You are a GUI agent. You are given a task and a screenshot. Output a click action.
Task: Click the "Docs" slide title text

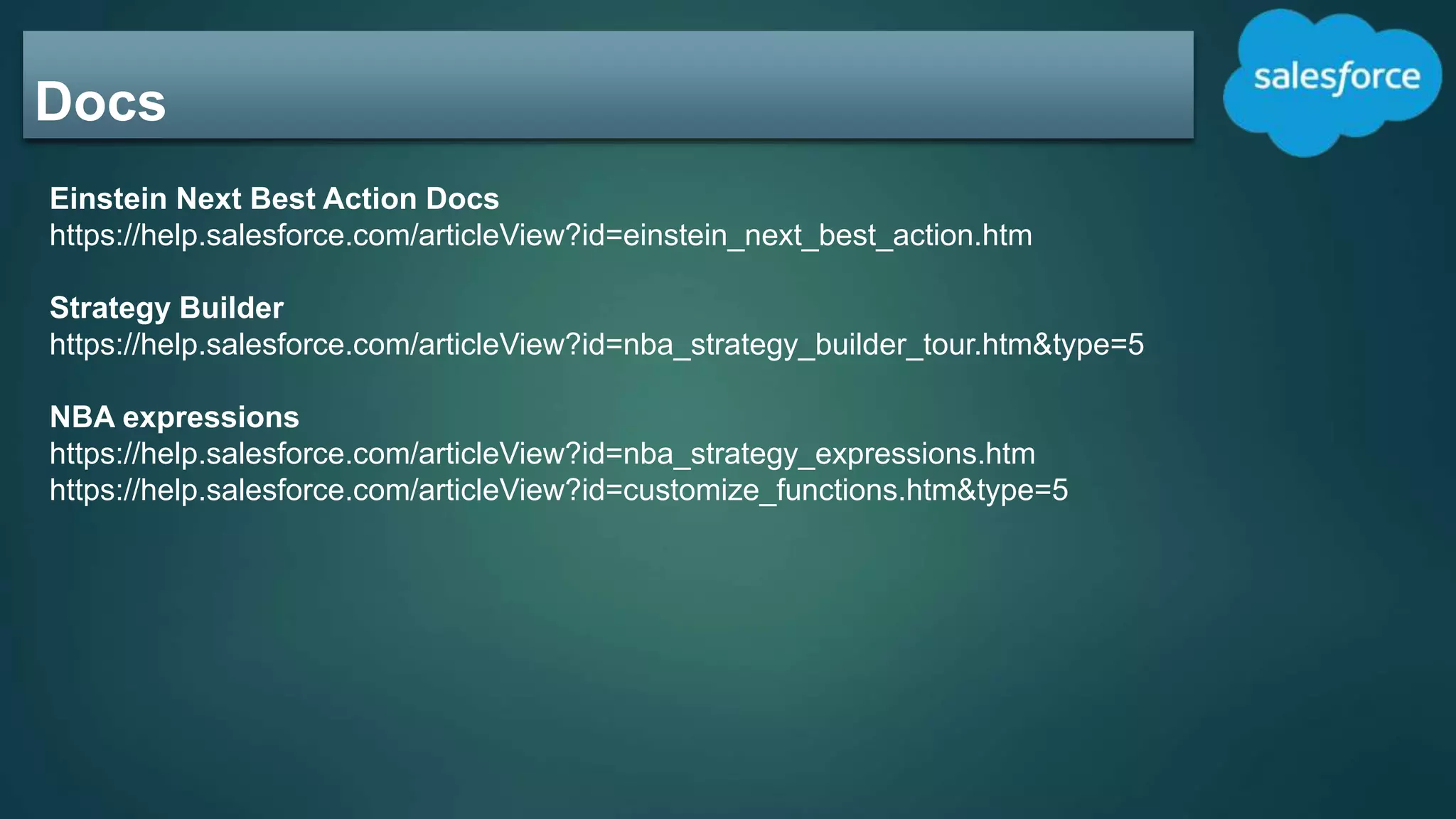pos(100,102)
